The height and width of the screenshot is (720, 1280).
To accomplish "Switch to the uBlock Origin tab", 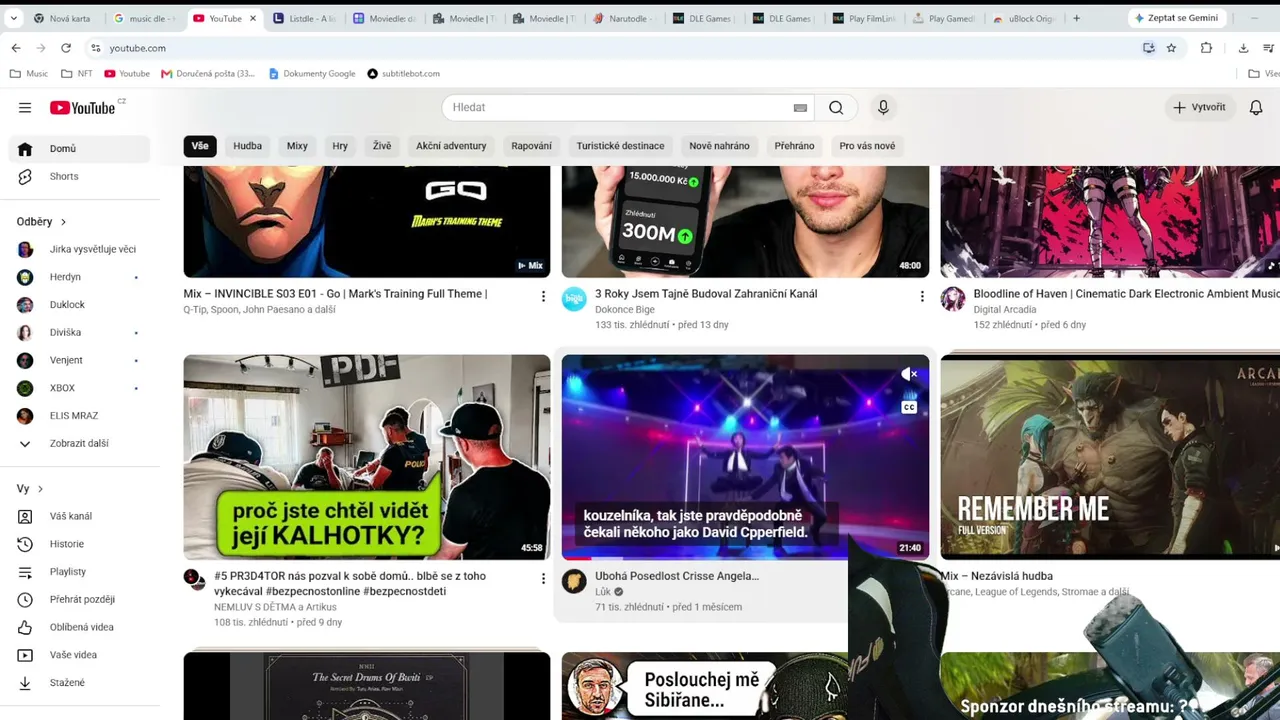I will pos(1025,18).
